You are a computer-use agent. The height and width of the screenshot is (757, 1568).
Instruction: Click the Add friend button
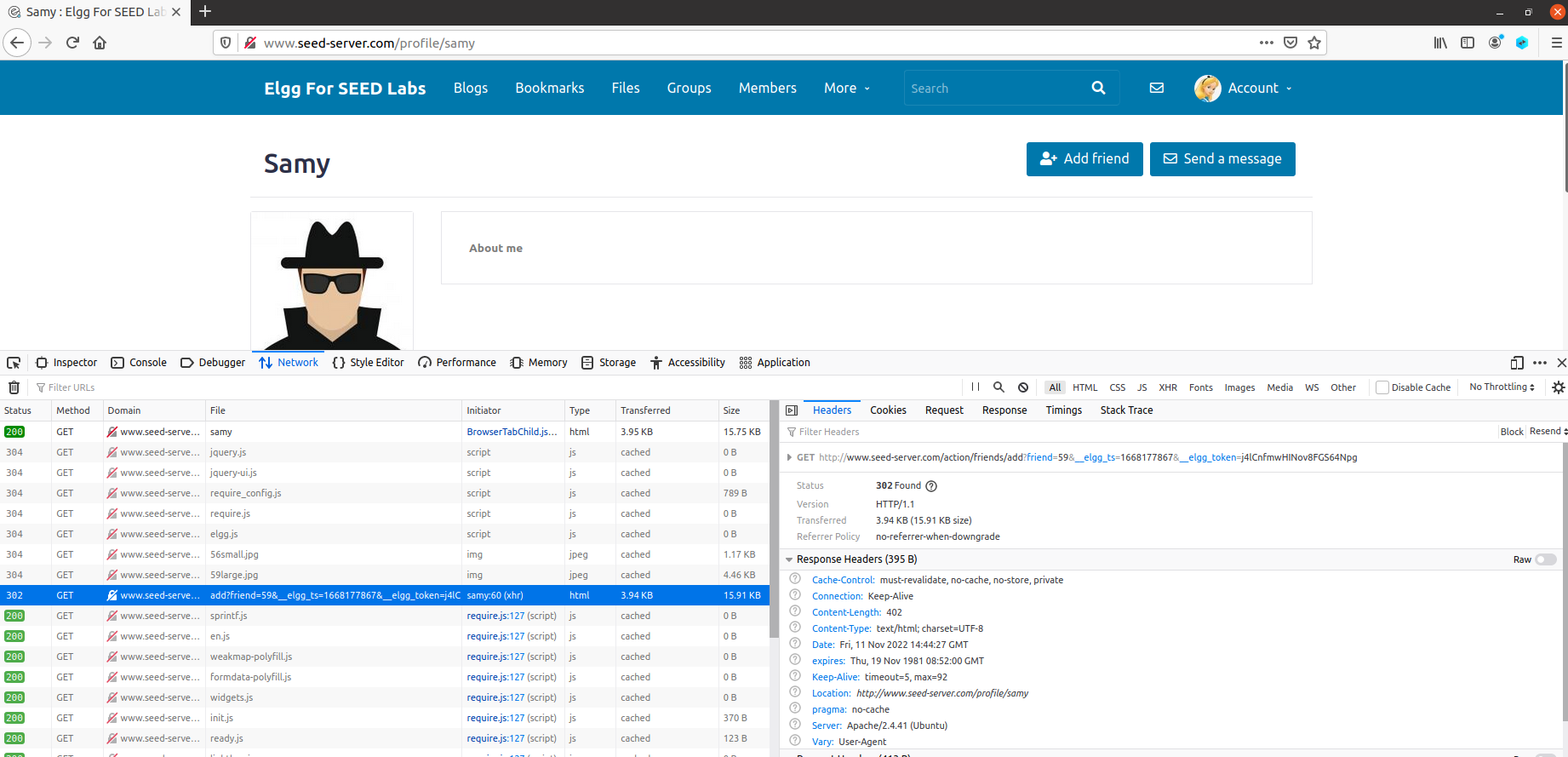click(1084, 159)
